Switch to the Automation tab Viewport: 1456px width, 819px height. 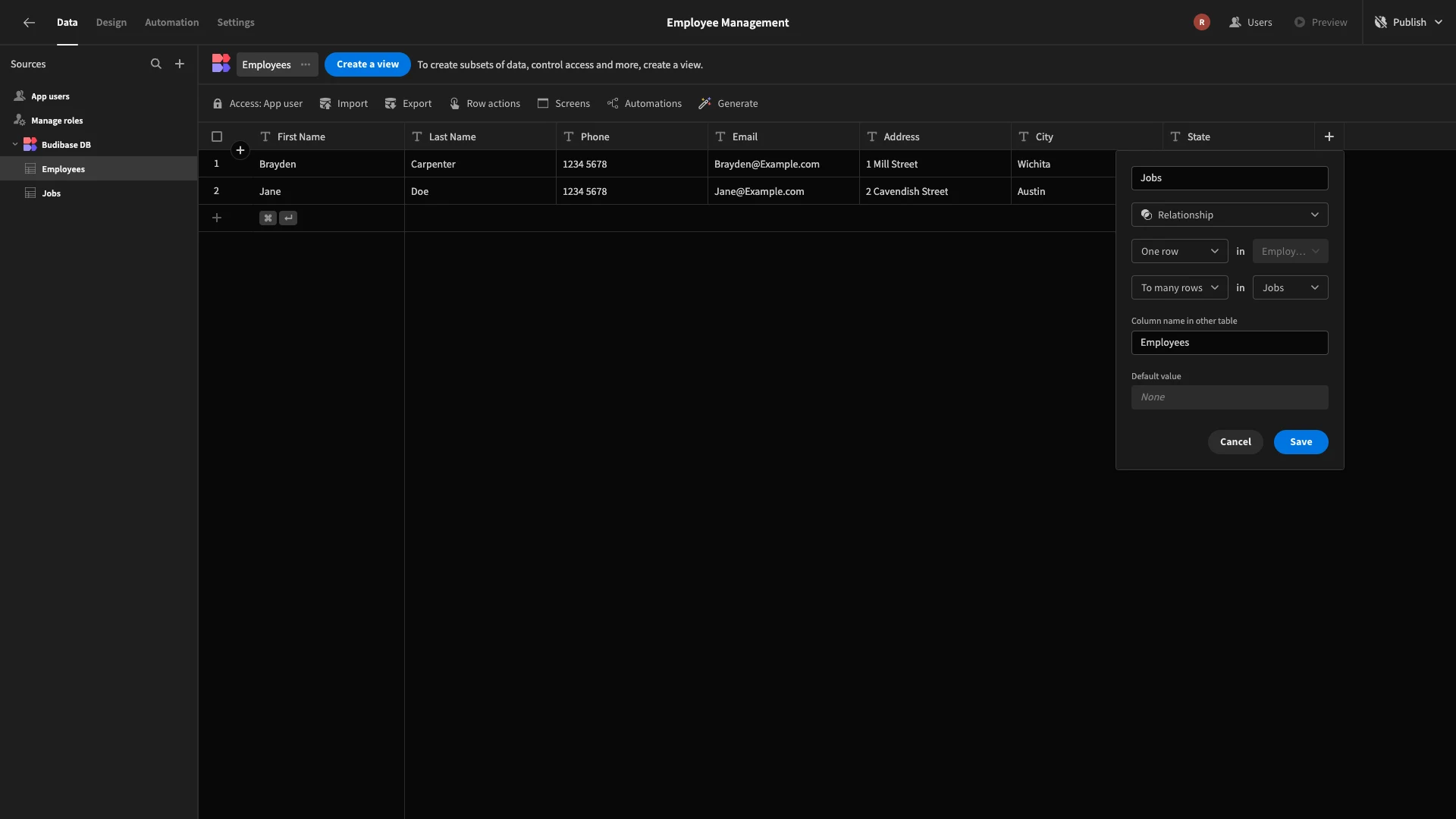click(172, 23)
